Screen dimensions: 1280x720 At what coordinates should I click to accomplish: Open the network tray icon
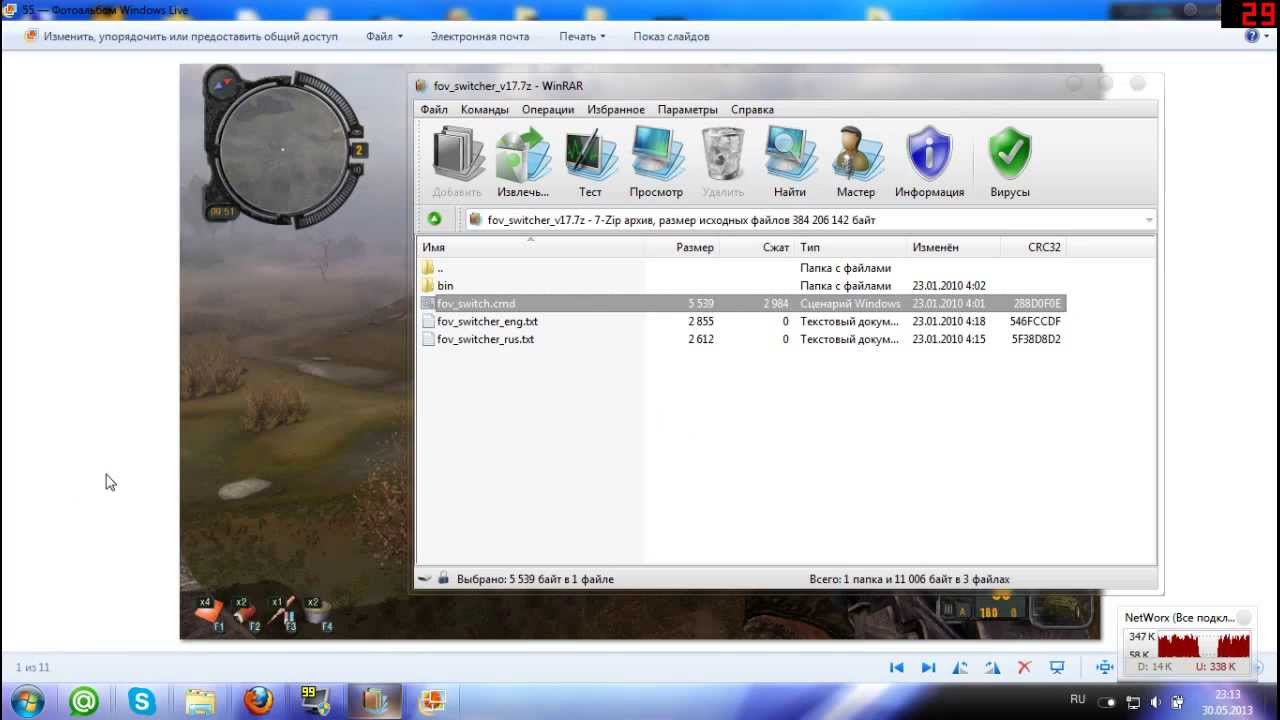tap(1134, 702)
